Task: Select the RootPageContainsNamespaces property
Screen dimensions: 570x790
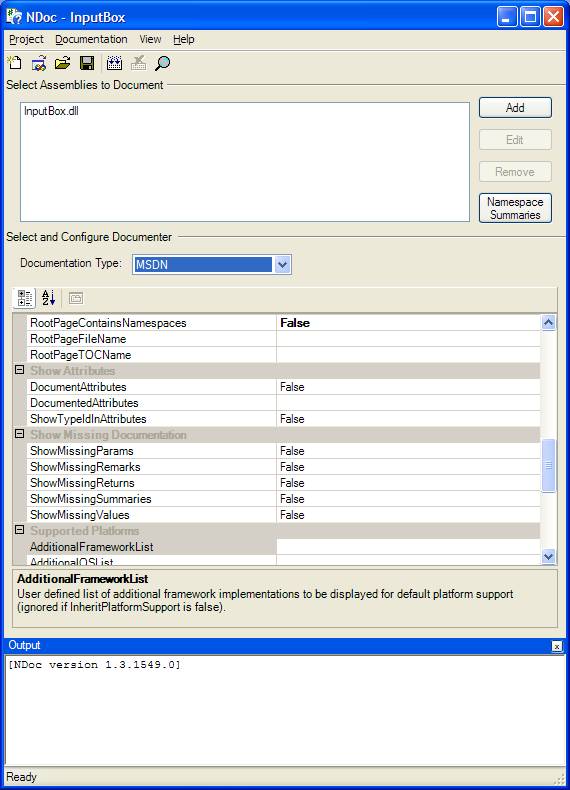Action: coord(151,323)
